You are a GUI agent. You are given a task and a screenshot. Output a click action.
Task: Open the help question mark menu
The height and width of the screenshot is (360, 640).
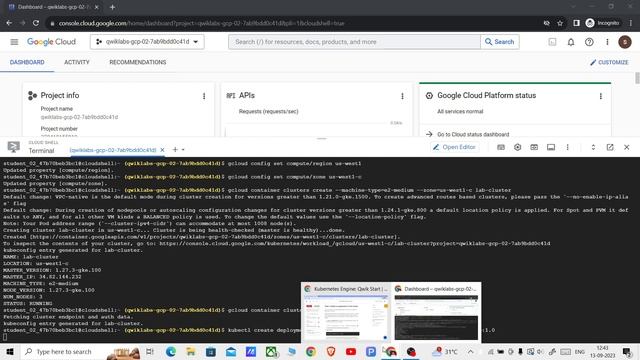click(589, 42)
